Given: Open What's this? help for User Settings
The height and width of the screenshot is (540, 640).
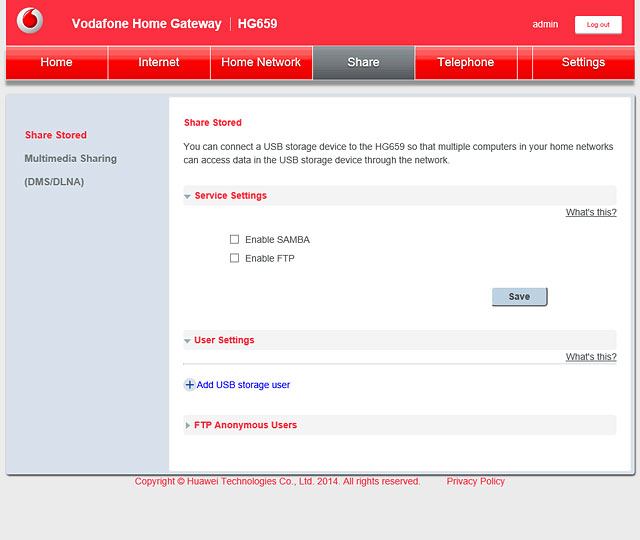Looking at the screenshot, I should [591, 357].
